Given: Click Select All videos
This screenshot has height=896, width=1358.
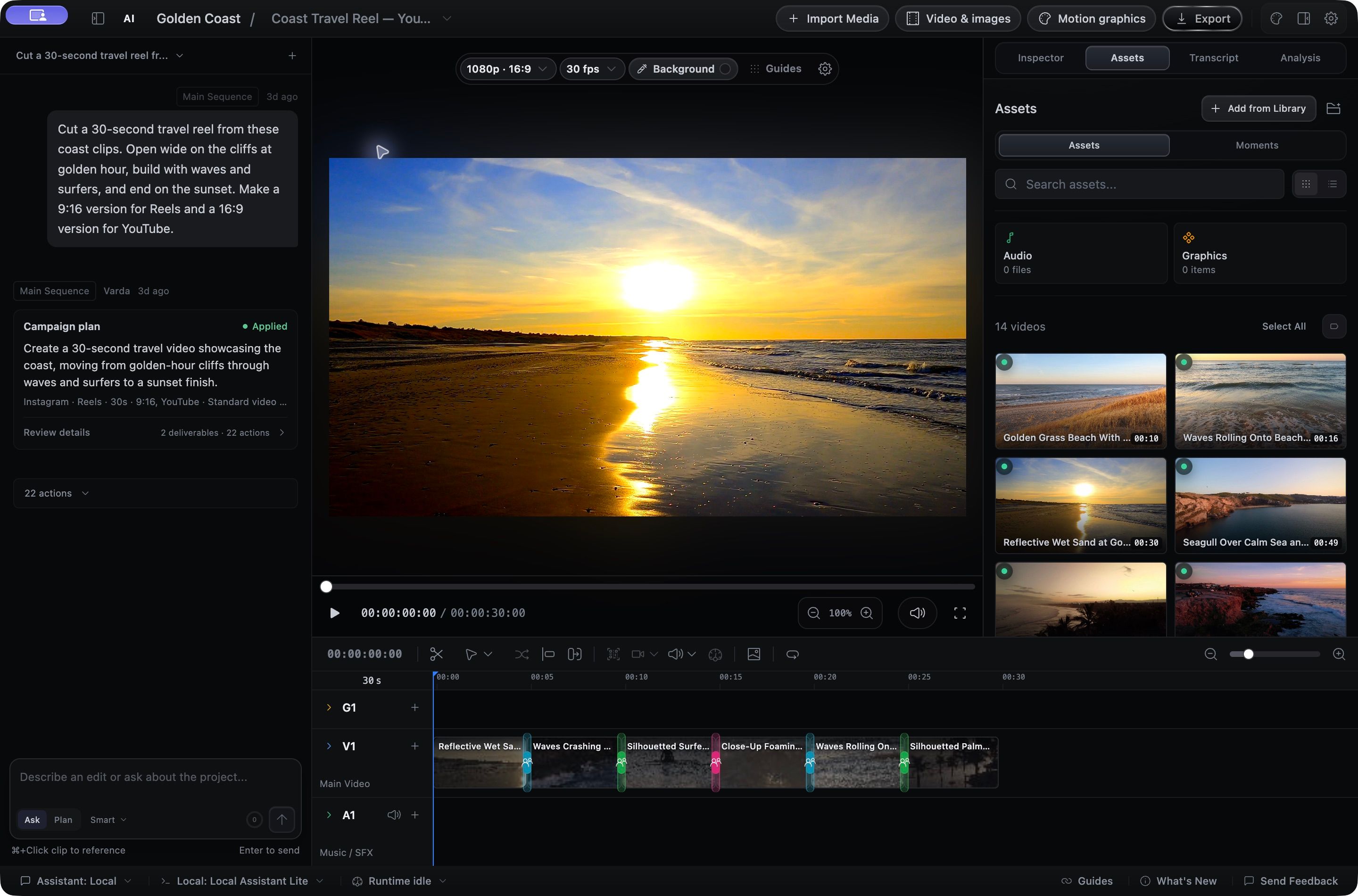Looking at the screenshot, I should [1283, 326].
